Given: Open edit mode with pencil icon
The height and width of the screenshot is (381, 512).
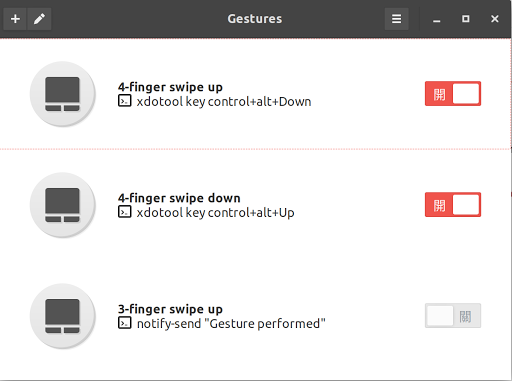Looking at the screenshot, I should point(39,19).
